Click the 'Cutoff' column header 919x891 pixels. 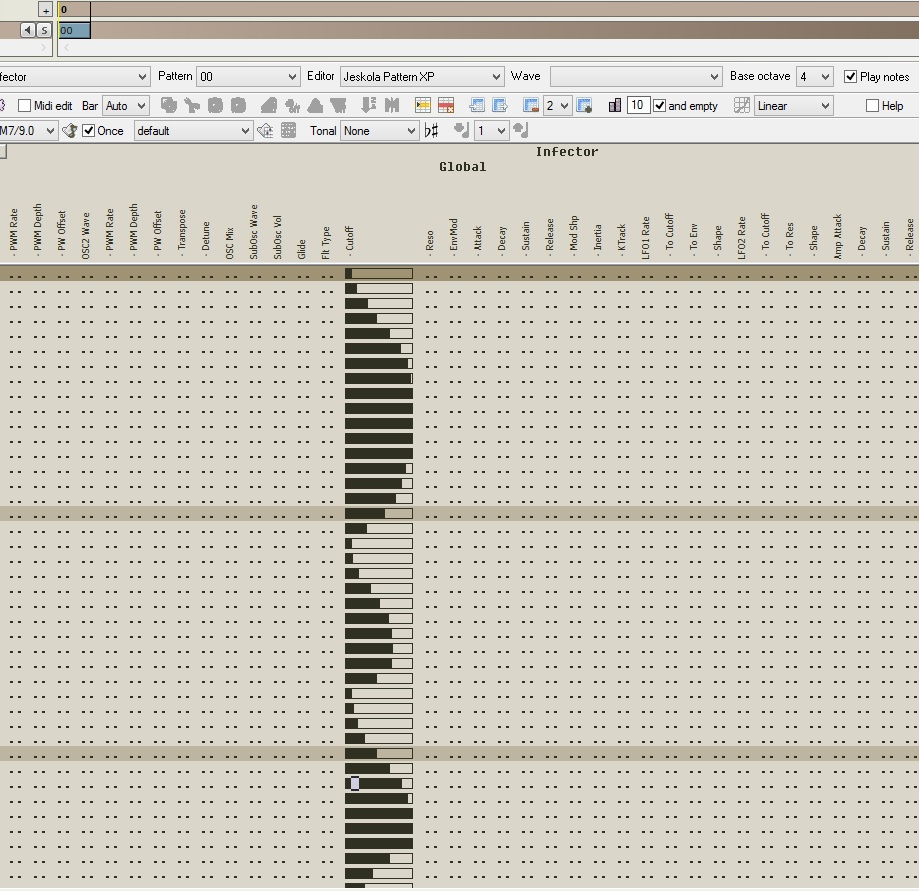[349, 240]
